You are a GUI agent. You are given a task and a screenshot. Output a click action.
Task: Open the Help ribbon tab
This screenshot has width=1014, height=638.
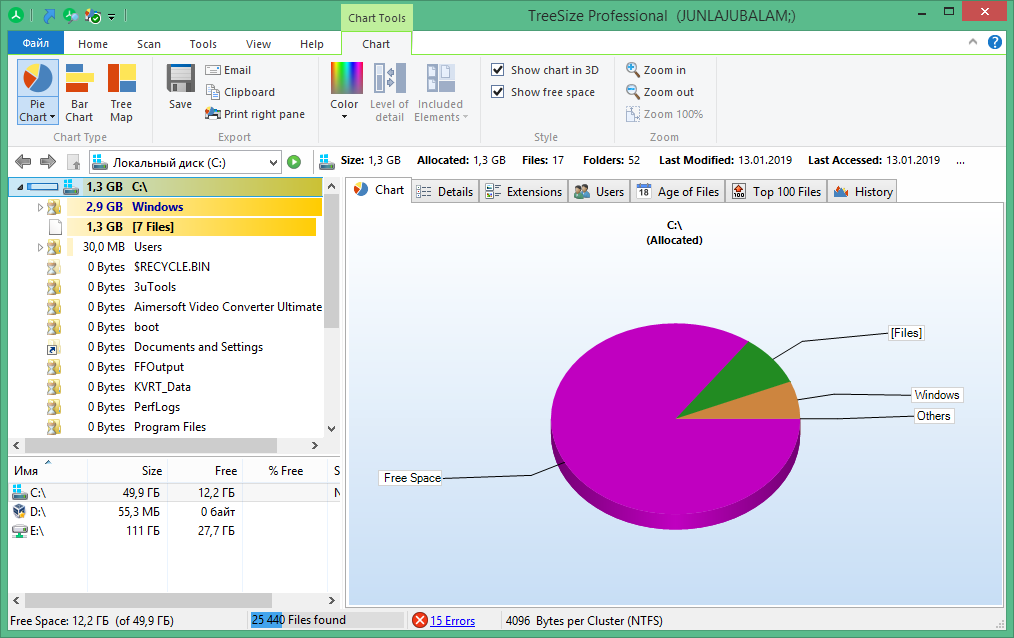[312, 44]
